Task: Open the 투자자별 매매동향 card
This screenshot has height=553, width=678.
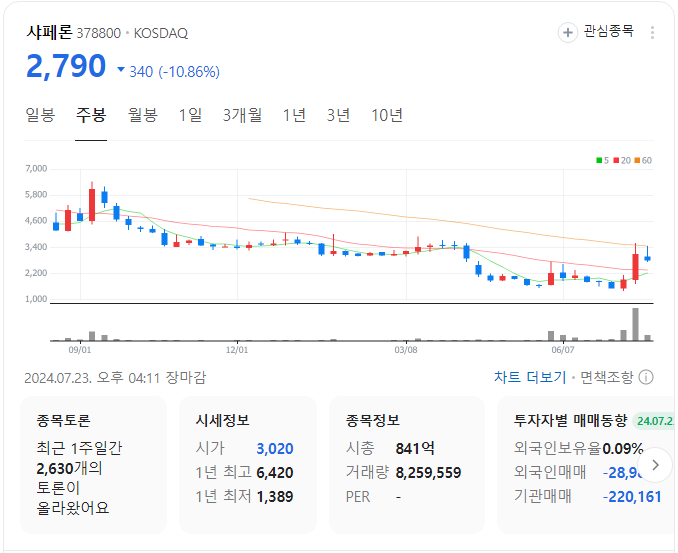Action: click(x=587, y=464)
